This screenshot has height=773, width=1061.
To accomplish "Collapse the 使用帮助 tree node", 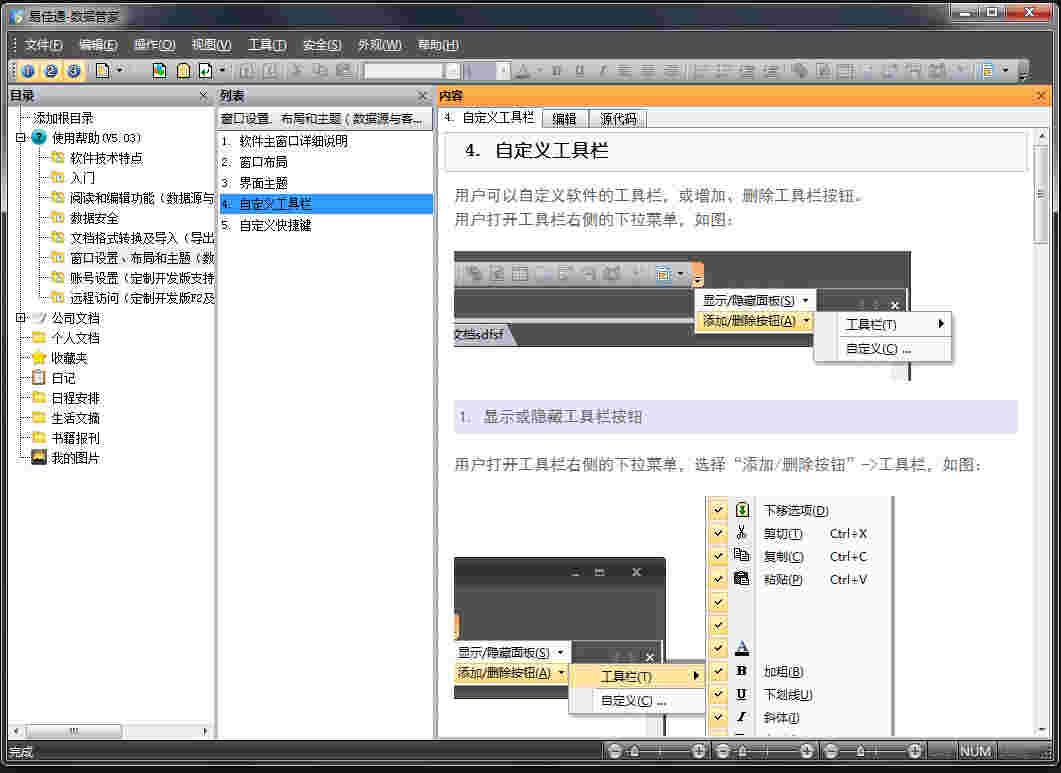I will pyautogui.click(x=21, y=138).
